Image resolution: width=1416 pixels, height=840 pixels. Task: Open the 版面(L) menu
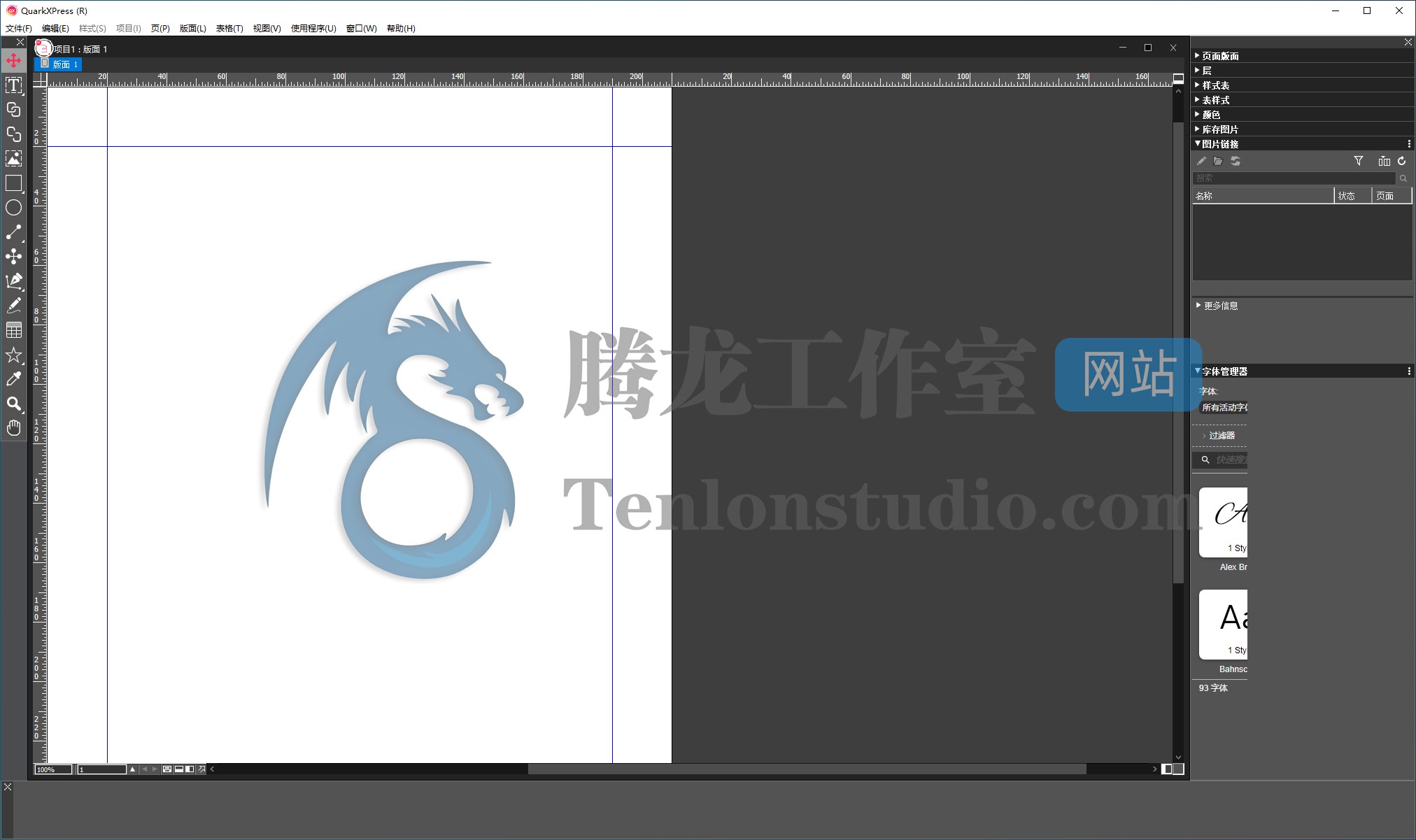[x=192, y=29]
